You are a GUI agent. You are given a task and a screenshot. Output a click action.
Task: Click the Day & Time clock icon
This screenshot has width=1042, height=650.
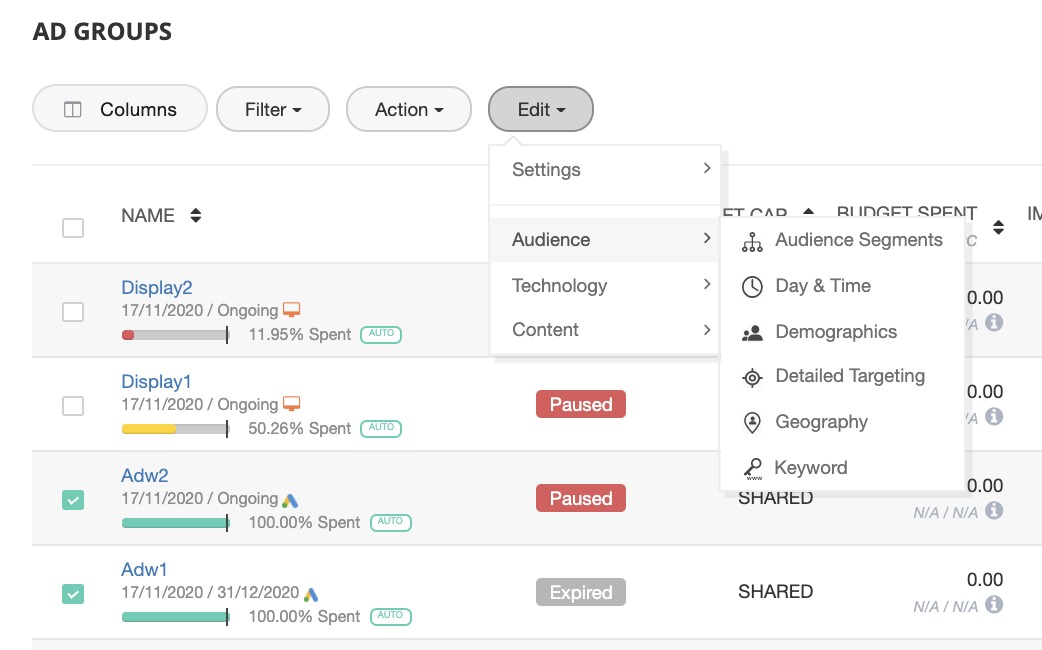[752, 287]
